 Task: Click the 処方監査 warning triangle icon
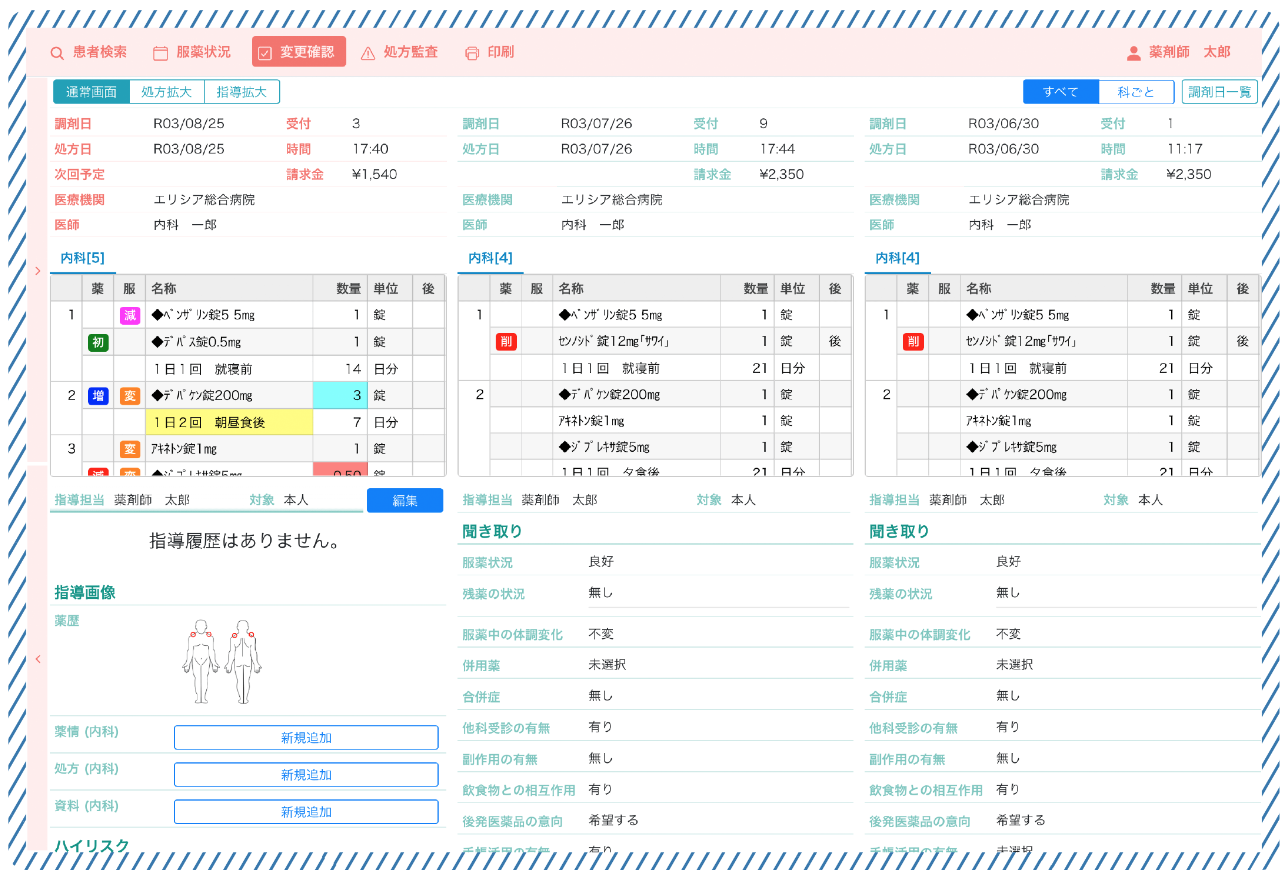click(x=368, y=53)
